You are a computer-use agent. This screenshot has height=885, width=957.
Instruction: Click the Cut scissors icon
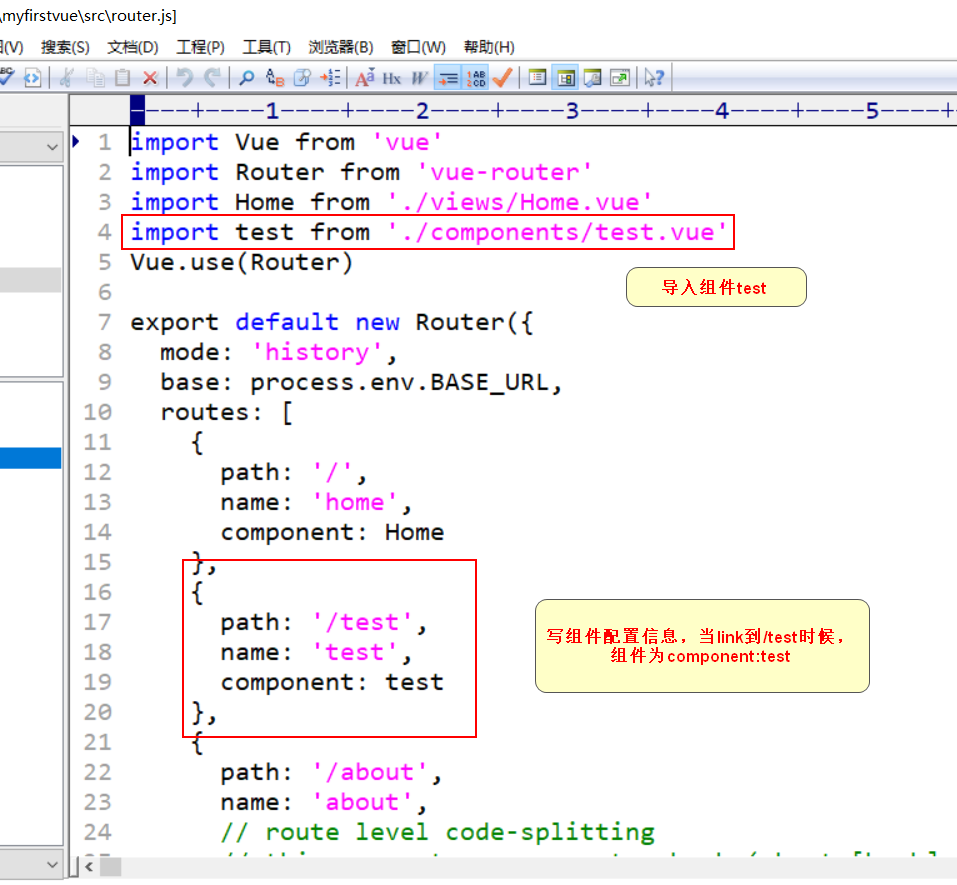(67, 78)
